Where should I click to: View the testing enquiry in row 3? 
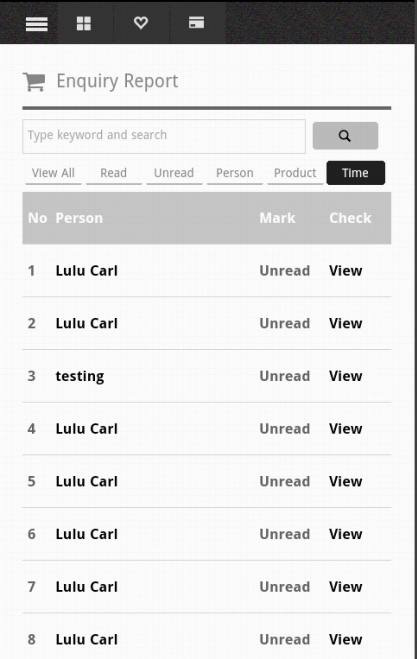[346, 376]
